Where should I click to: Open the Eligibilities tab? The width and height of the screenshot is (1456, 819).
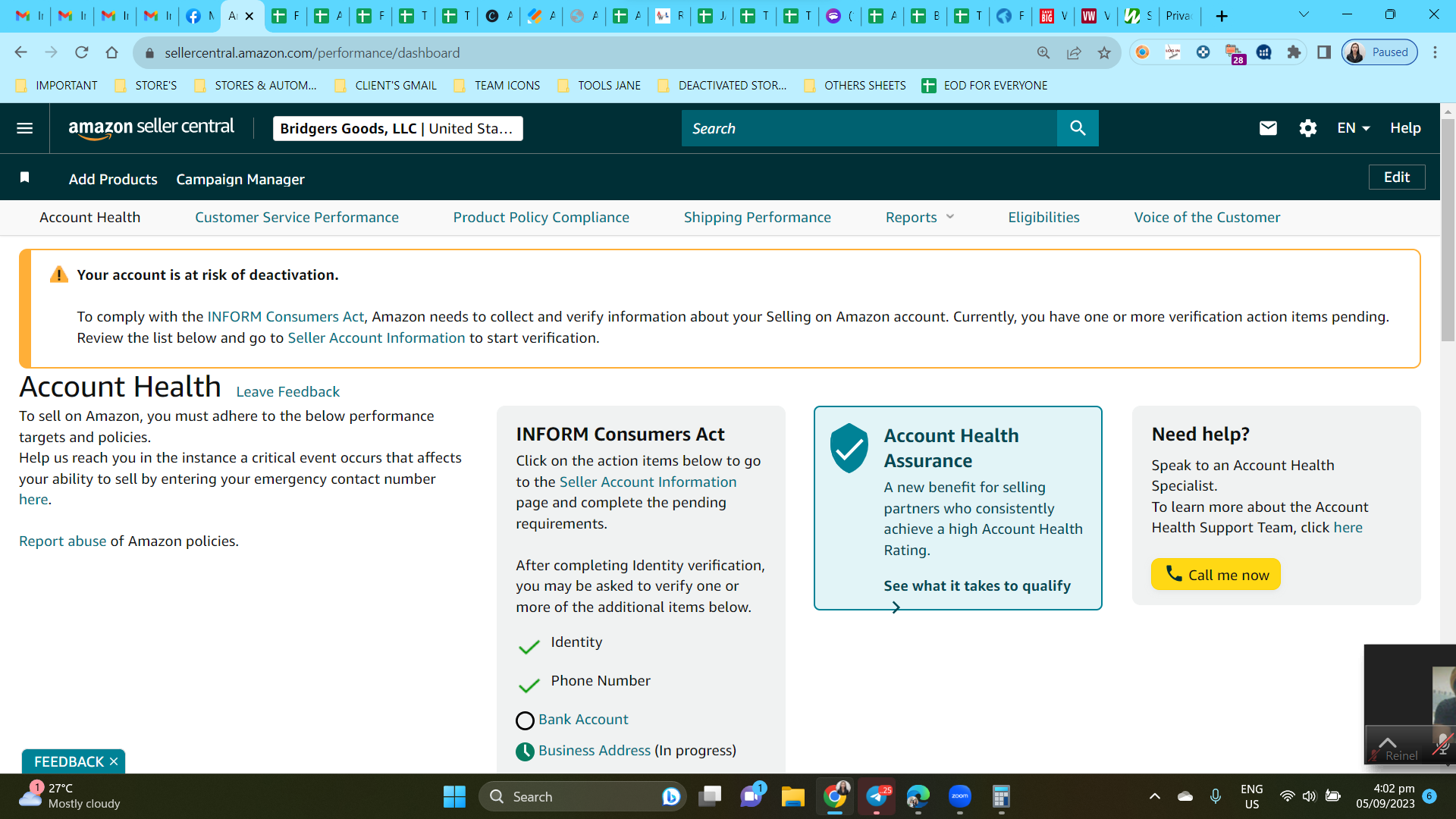(x=1043, y=218)
